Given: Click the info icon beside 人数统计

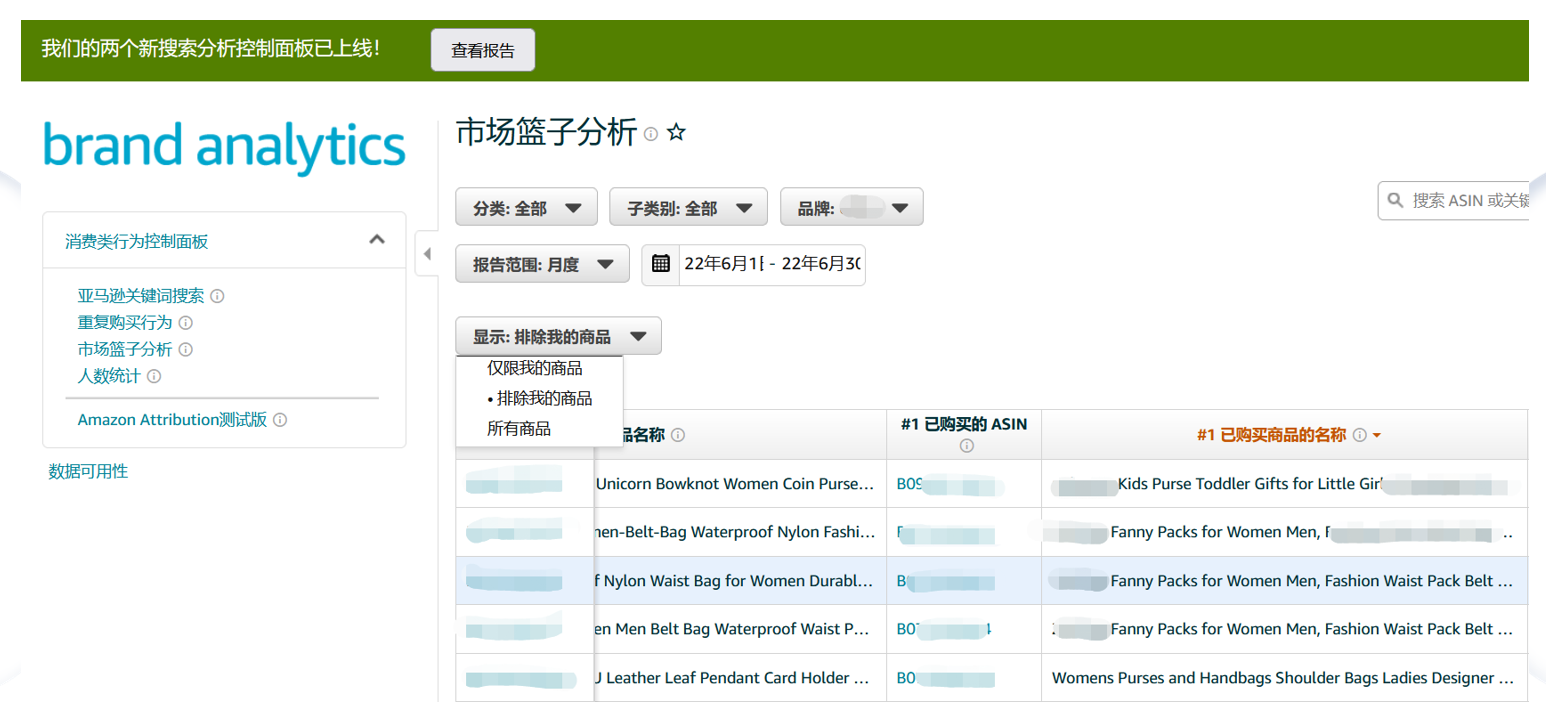Looking at the screenshot, I should click(x=154, y=375).
